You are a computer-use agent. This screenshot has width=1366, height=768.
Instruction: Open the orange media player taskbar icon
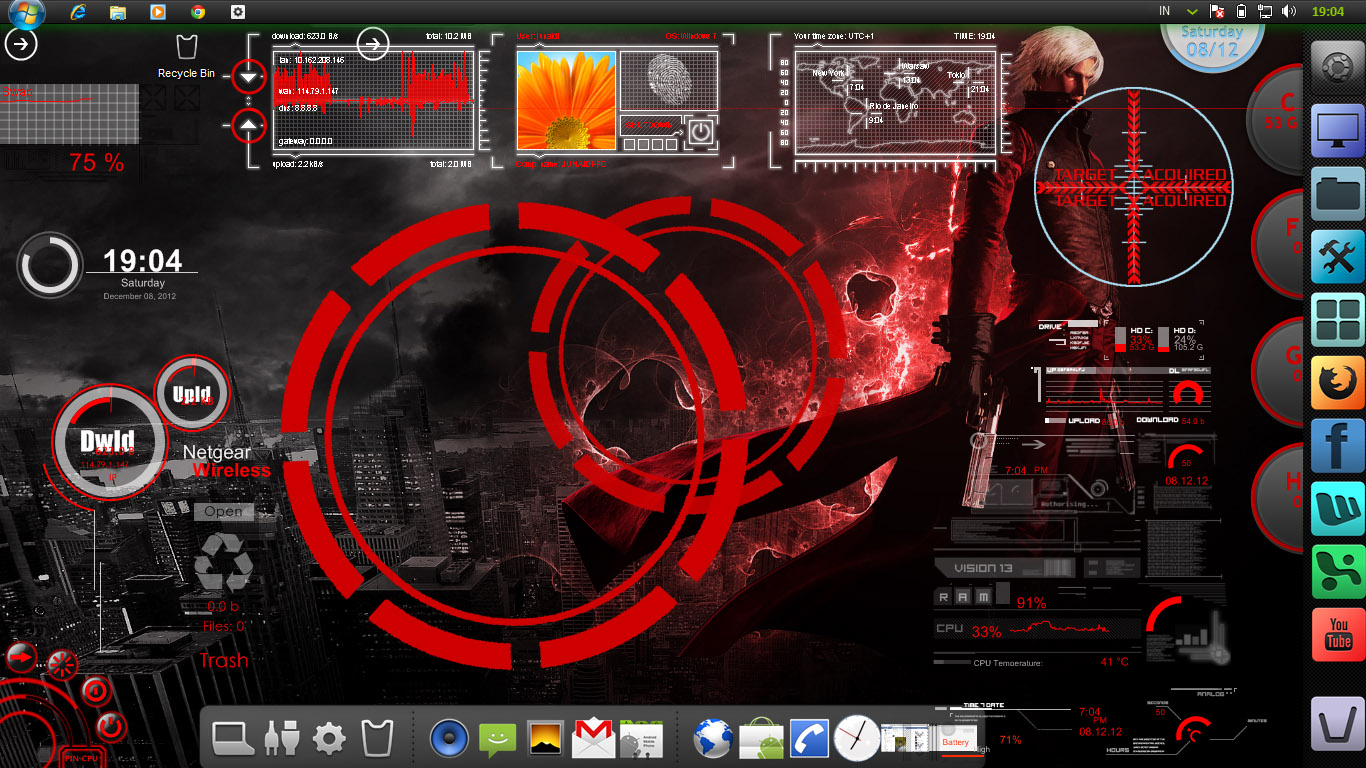pos(157,12)
